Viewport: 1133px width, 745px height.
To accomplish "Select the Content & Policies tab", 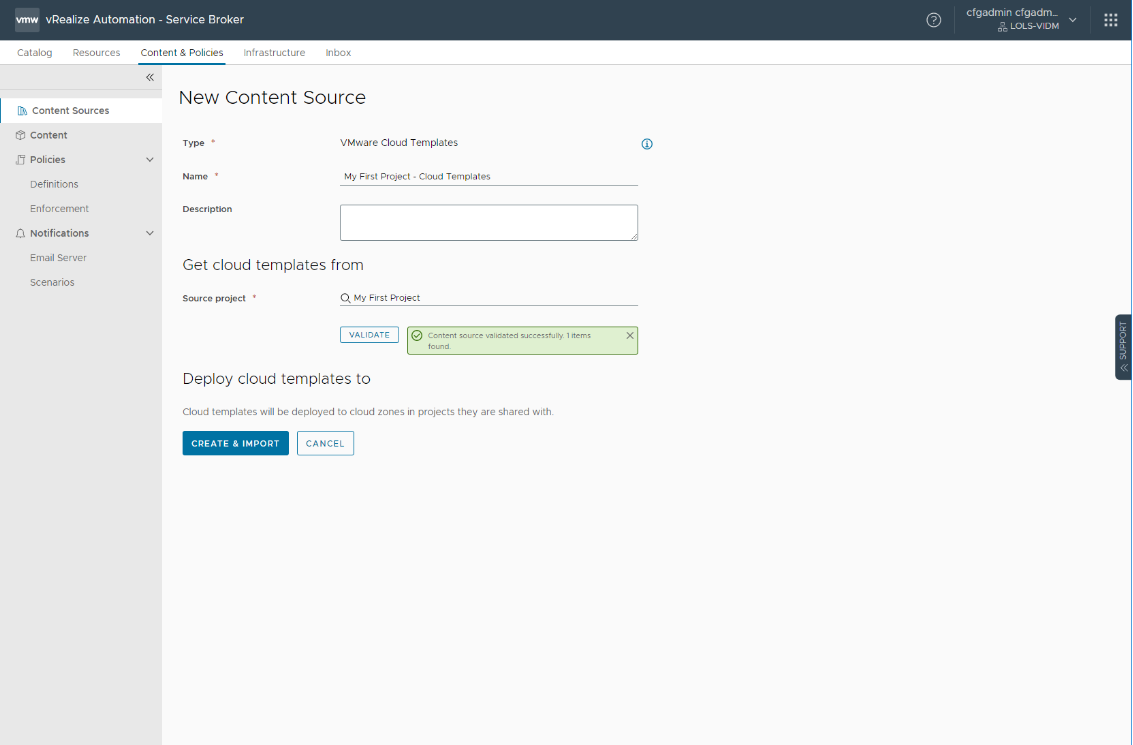I will click(182, 53).
